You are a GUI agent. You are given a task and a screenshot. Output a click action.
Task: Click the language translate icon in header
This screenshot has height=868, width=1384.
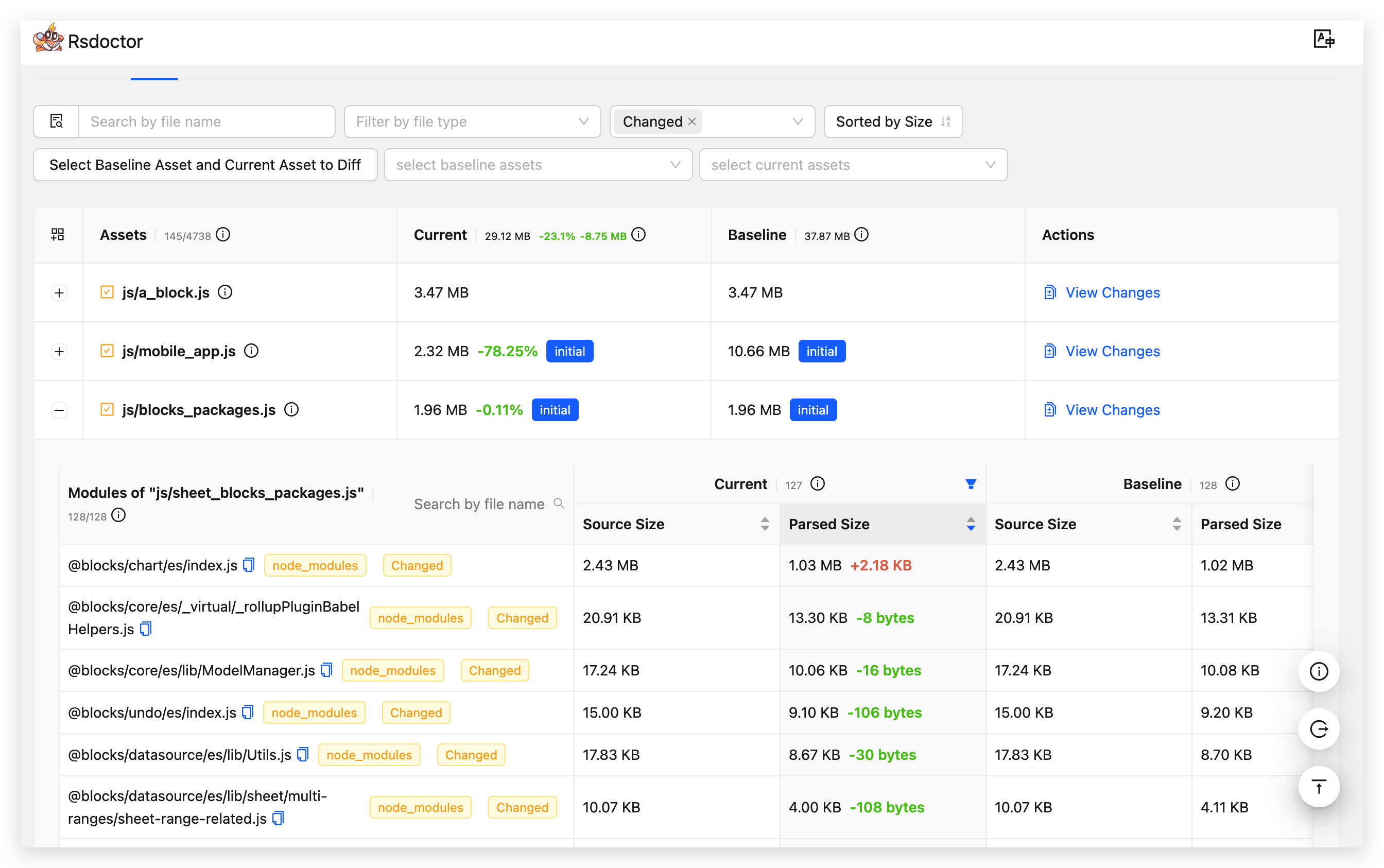click(1323, 40)
